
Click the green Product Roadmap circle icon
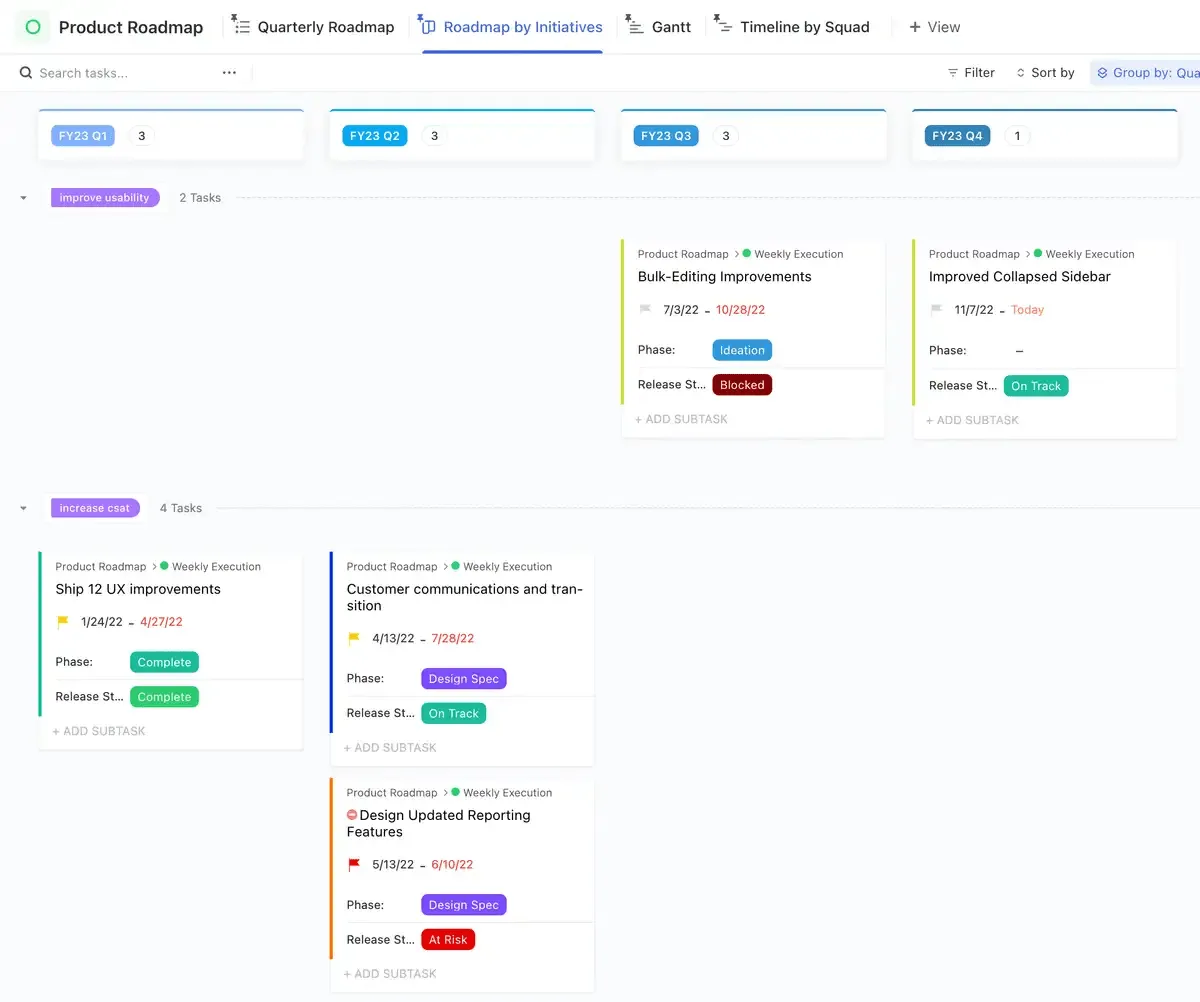(32, 27)
